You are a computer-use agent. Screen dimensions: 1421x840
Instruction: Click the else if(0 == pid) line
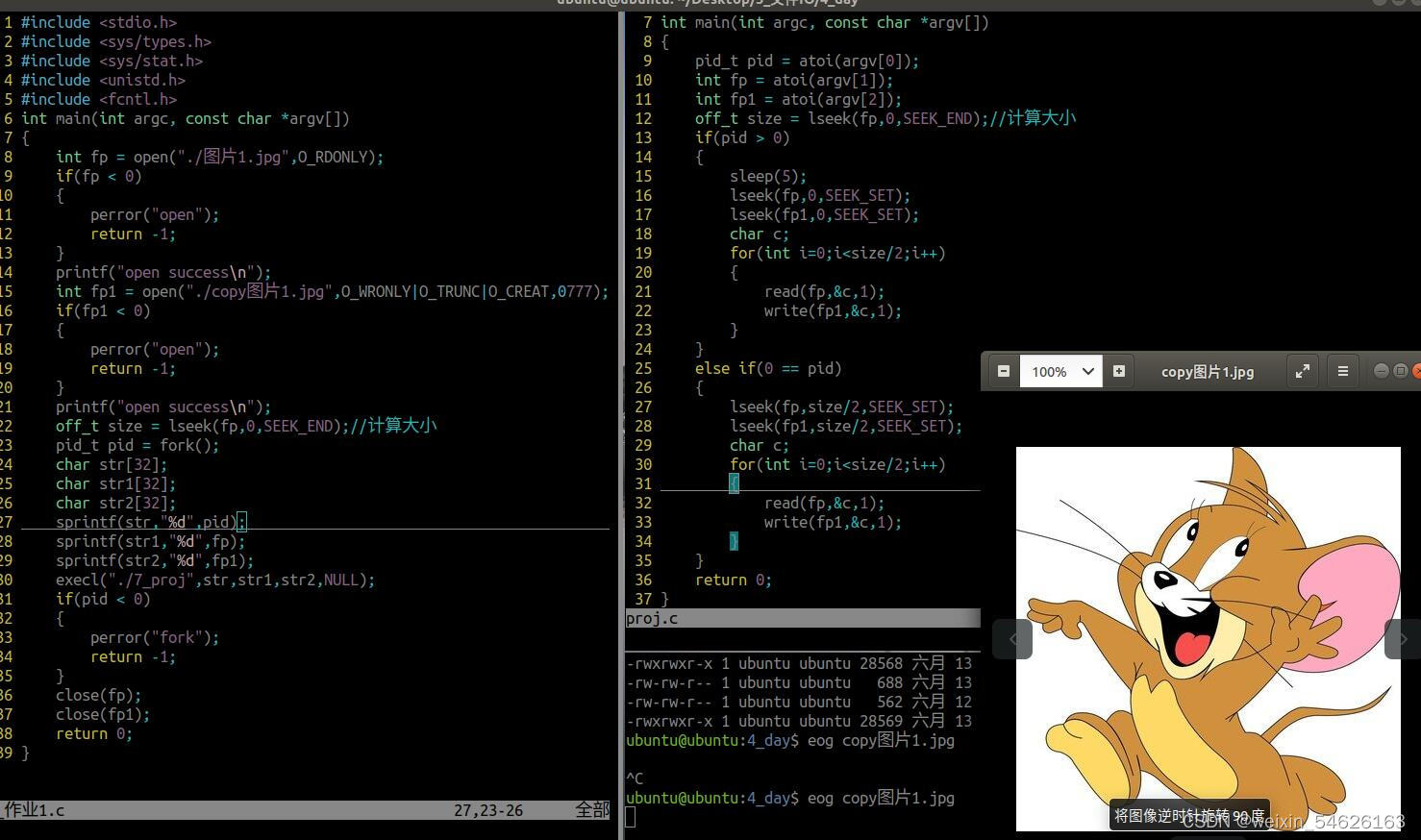(x=768, y=368)
